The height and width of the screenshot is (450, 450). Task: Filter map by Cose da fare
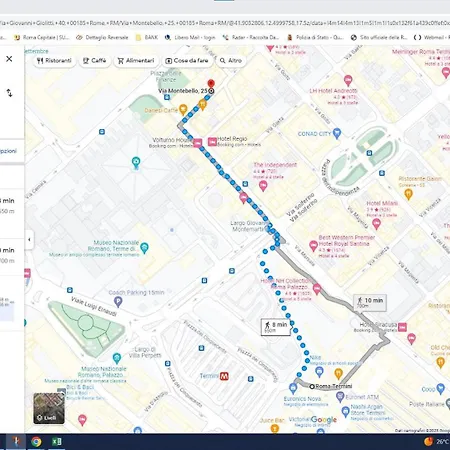187,61
